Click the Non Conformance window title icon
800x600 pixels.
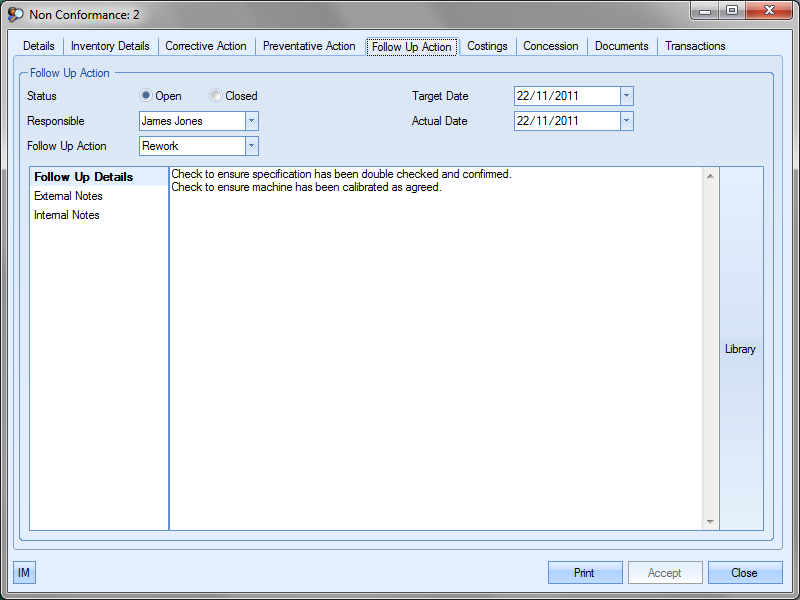pos(15,14)
